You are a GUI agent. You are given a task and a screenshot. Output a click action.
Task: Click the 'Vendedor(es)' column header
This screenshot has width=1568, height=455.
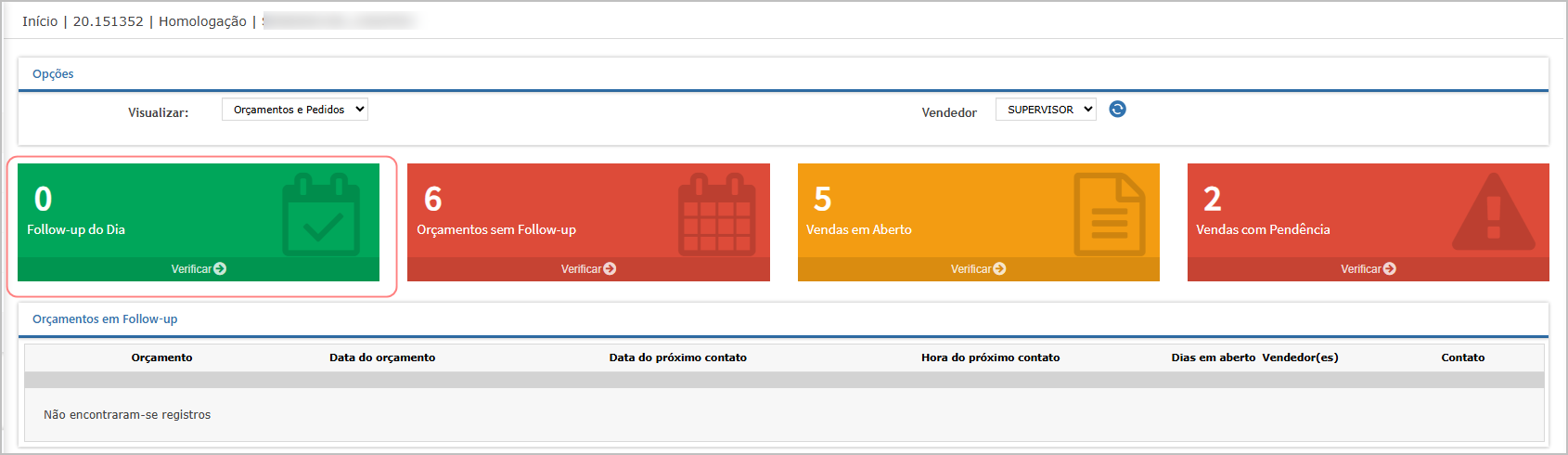[1301, 357]
